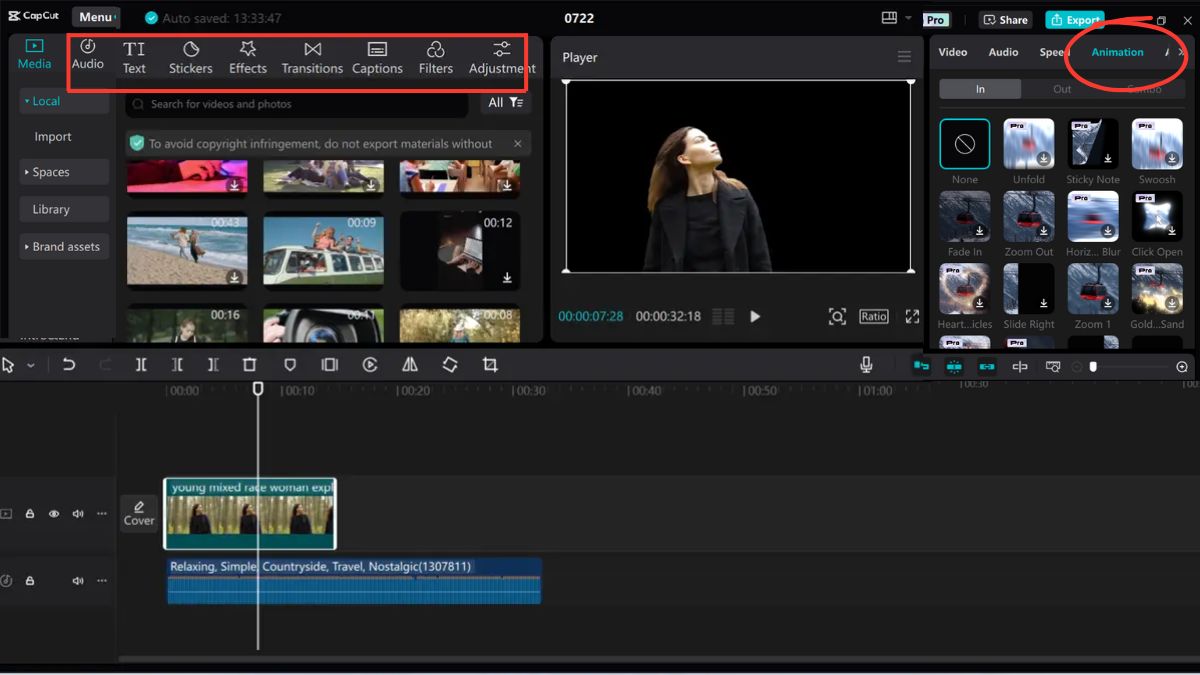The height and width of the screenshot is (675, 1200).
Task: Switch to the Transitions tab
Action: tap(312, 58)
